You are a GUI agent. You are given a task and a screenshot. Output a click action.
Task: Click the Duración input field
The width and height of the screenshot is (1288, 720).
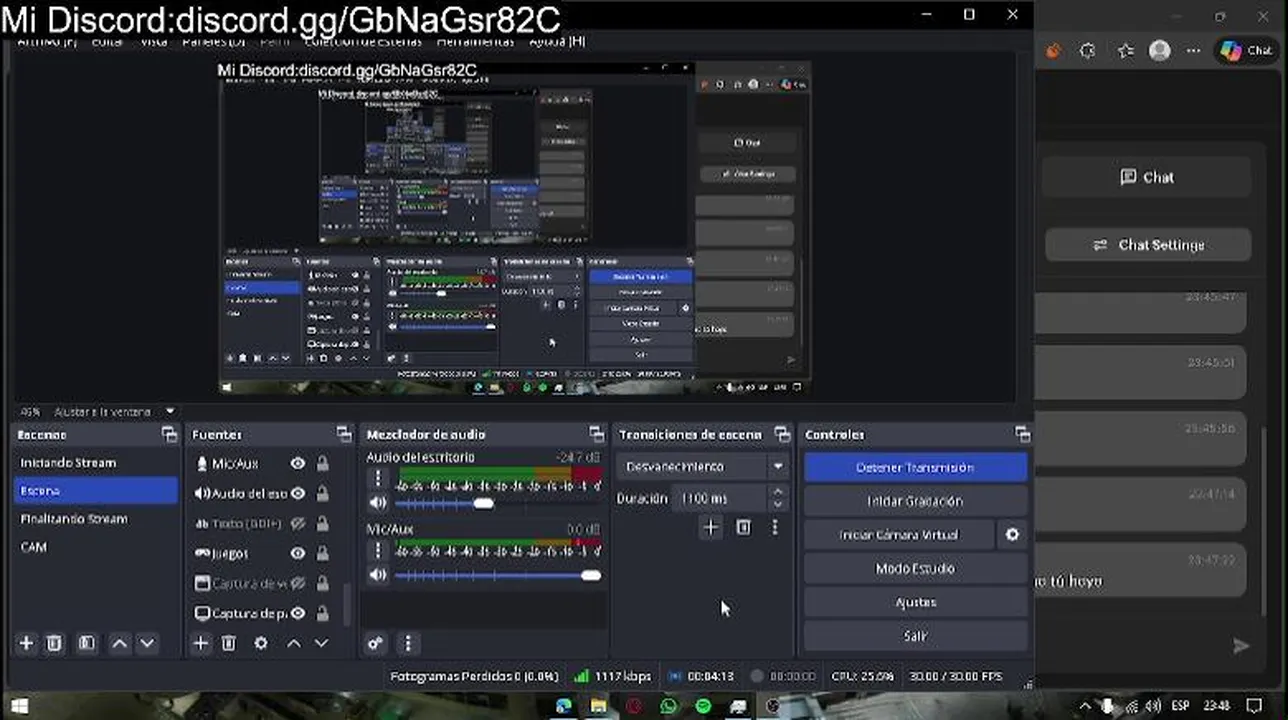tap(722, 498)
